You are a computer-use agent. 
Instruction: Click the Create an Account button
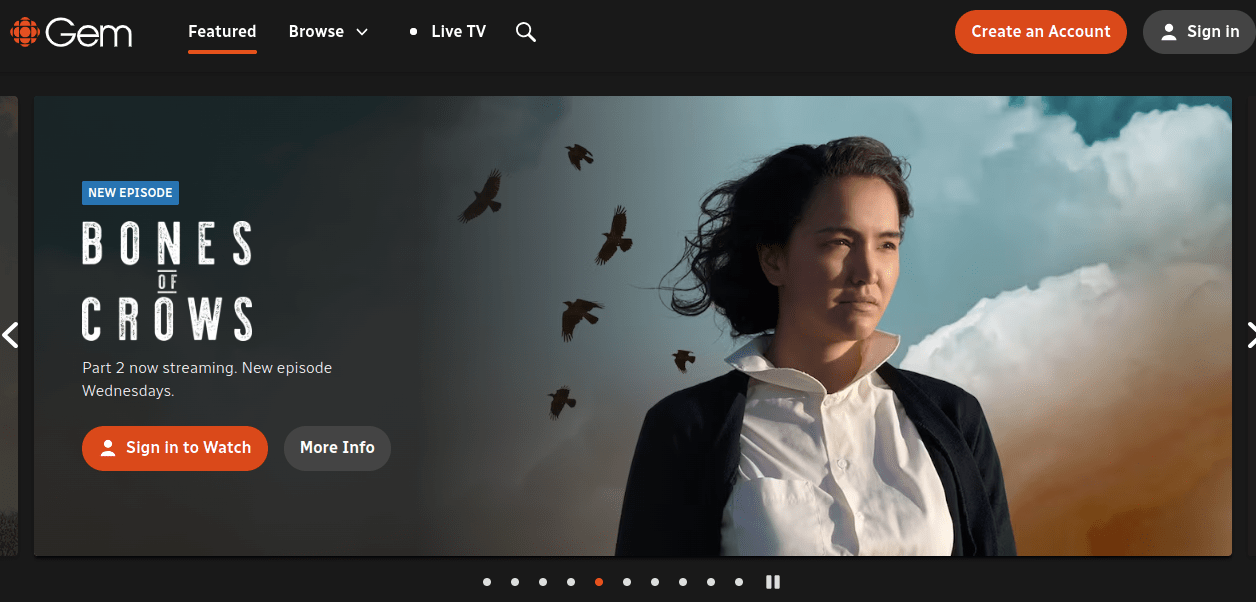click(x=1040, y=32)
